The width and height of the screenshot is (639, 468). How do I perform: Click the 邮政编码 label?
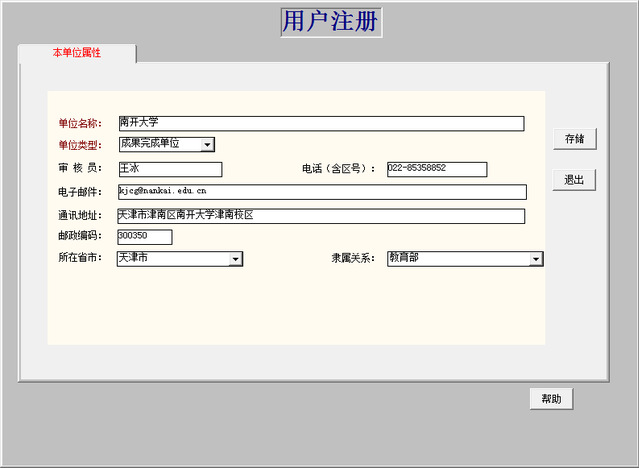(x=80, y=235)
